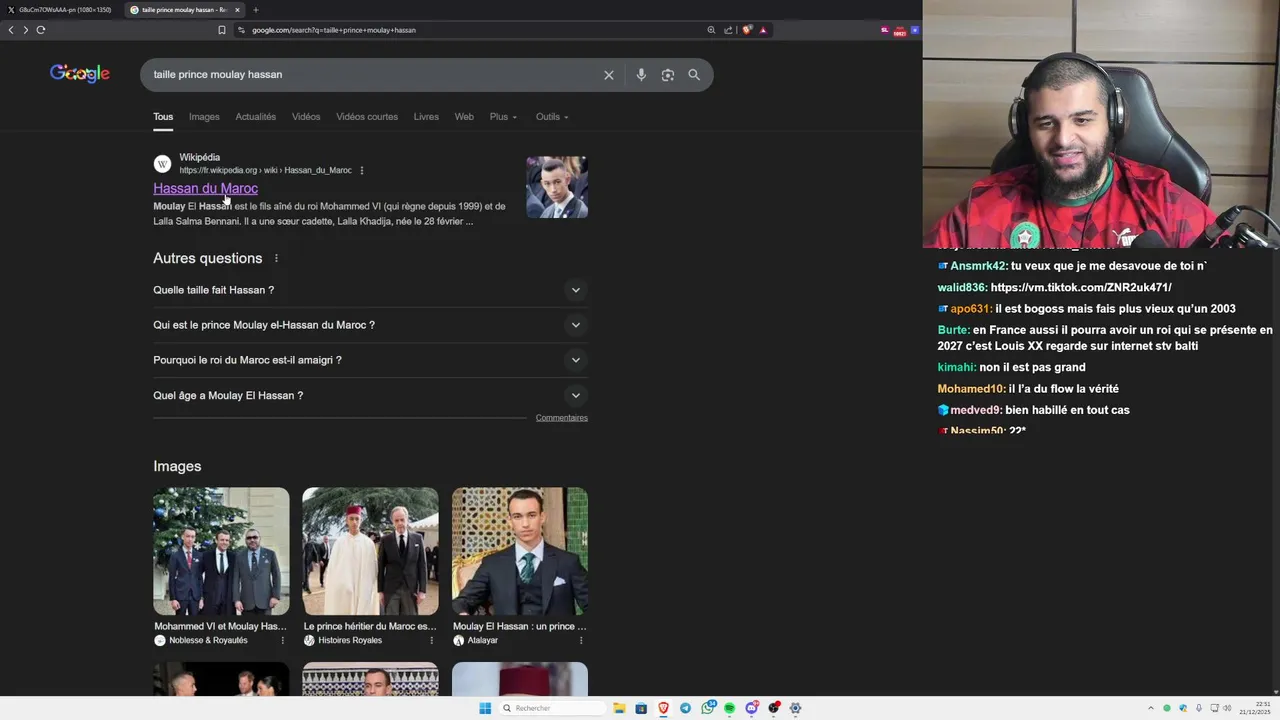Open WhatsApp from the taskbar

tap(708, 708)
